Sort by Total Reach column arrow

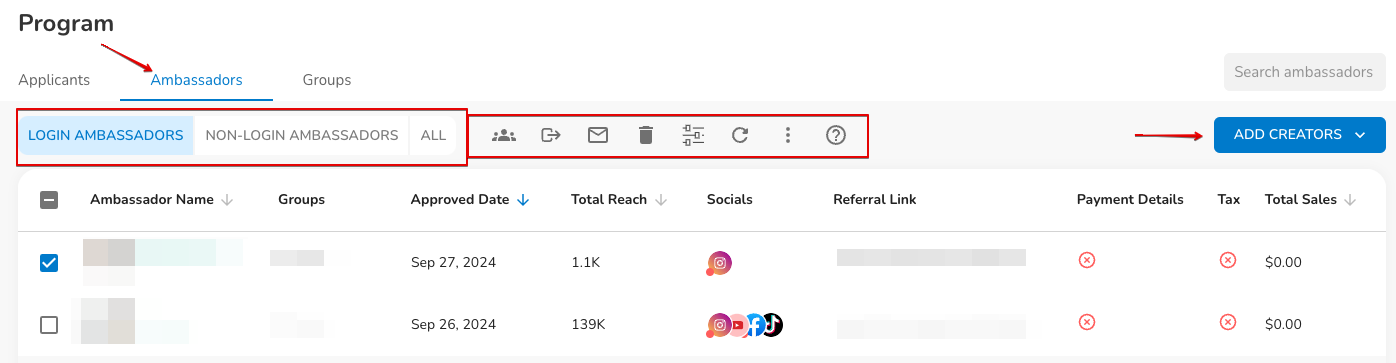pyautogui.click(x=662, y=200)
